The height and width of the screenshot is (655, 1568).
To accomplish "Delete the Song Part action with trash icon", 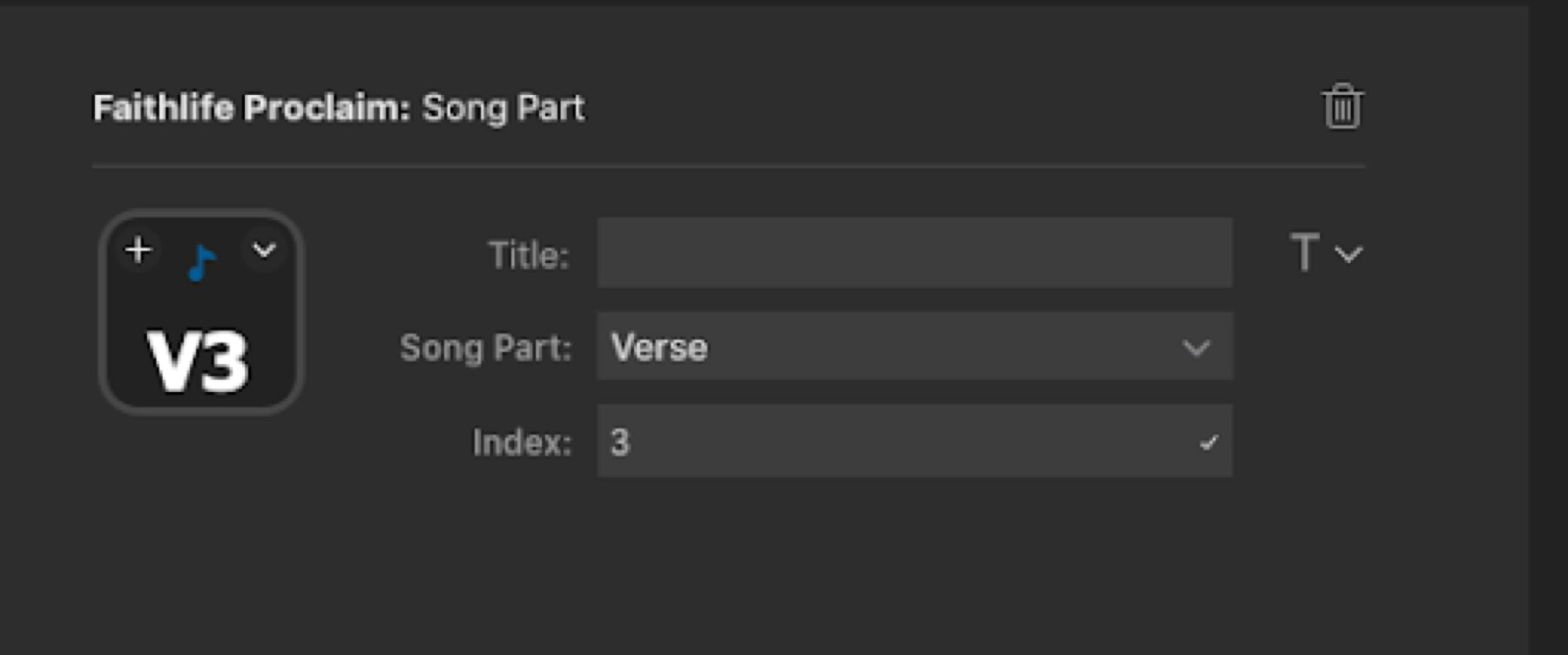I will coord(1342,106).
